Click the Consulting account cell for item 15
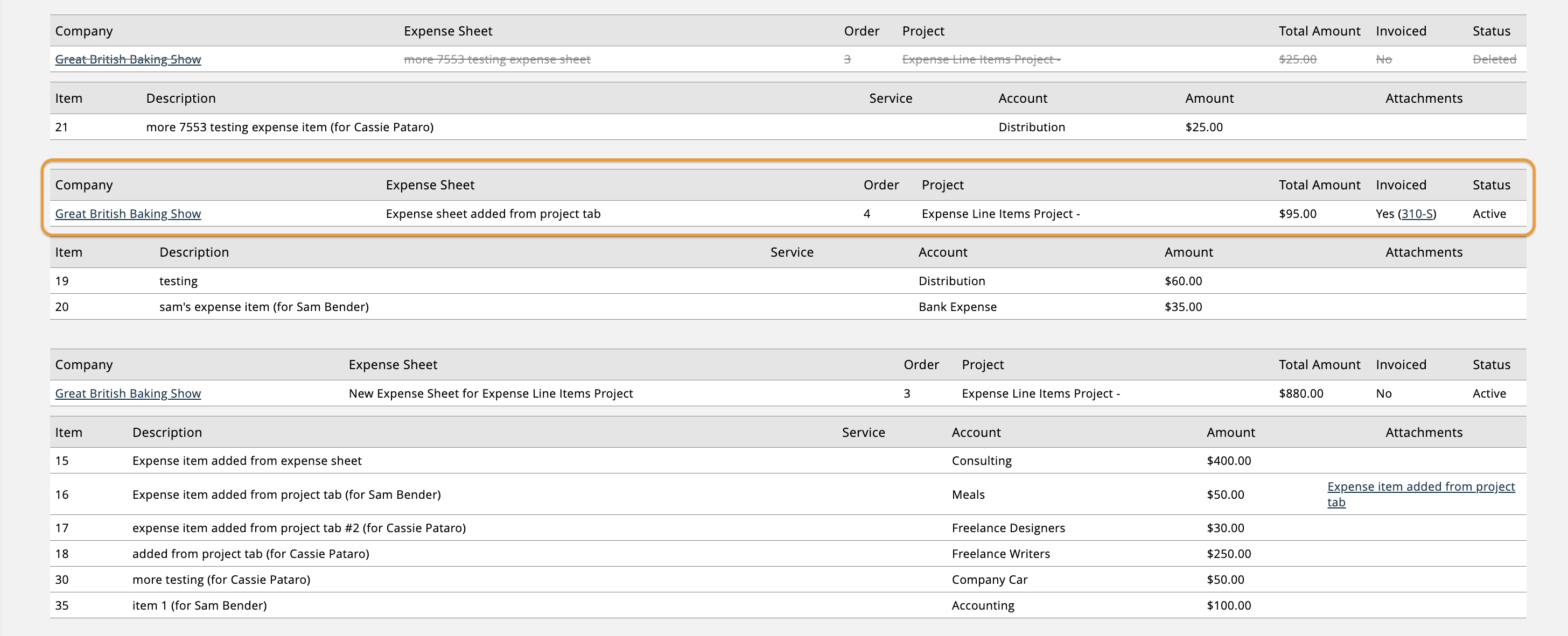The height and width of the screenshot is (636, 1568). pyautogui.click(x=981, y=460)
